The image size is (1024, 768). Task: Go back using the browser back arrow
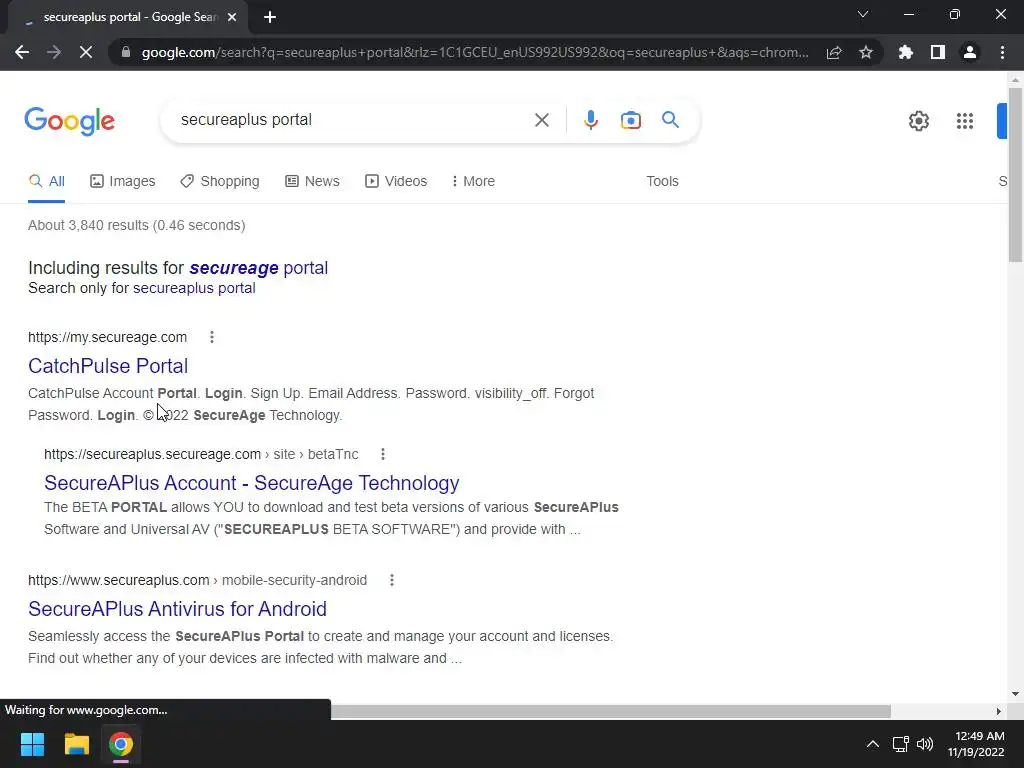pos(22,52)
